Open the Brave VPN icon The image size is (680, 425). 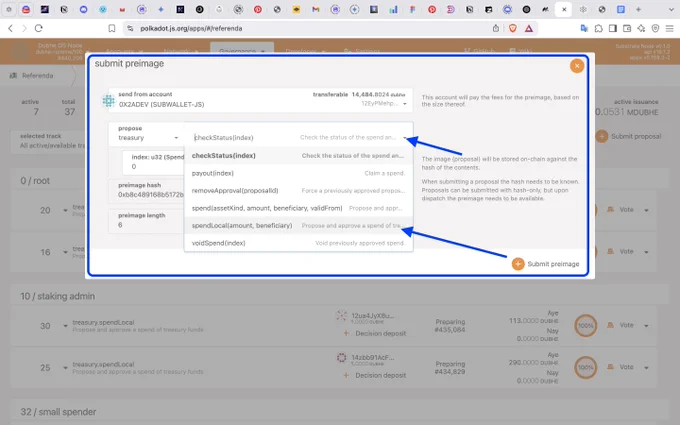[655, 28]
